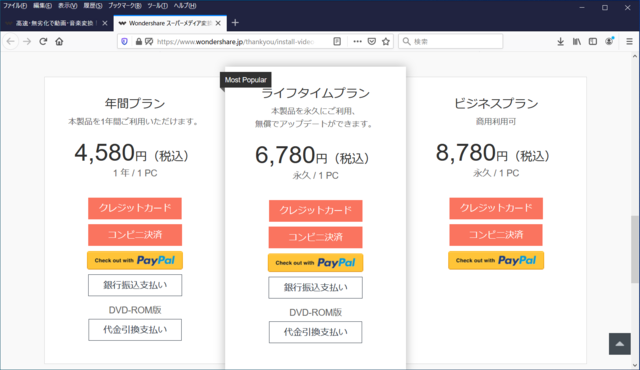Viewport: 640px width, 370px height.
Task: Open the ブックマーク menu
Action: [x=124, y=6]
